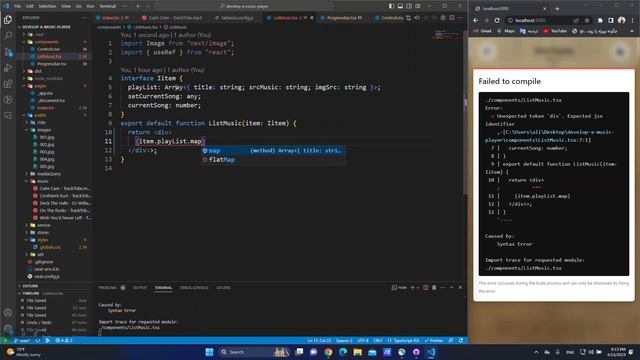Open the YouTube bookmark
This screenshot has height=360, width=640.
[x=555, y=31]
